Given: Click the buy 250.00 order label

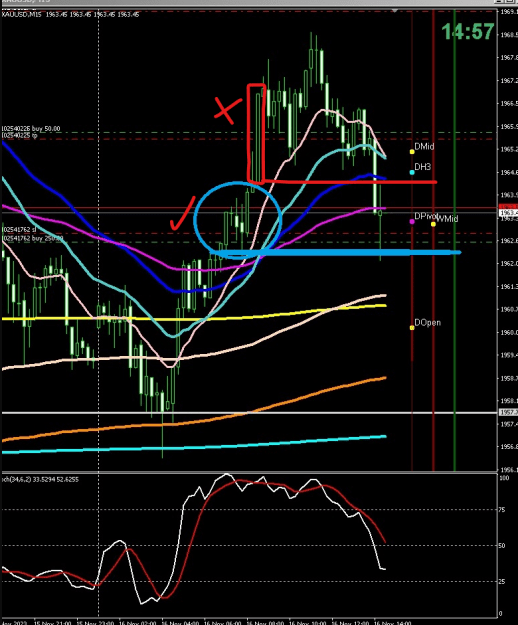Looking at the screenshot, I should click(33, 239).
